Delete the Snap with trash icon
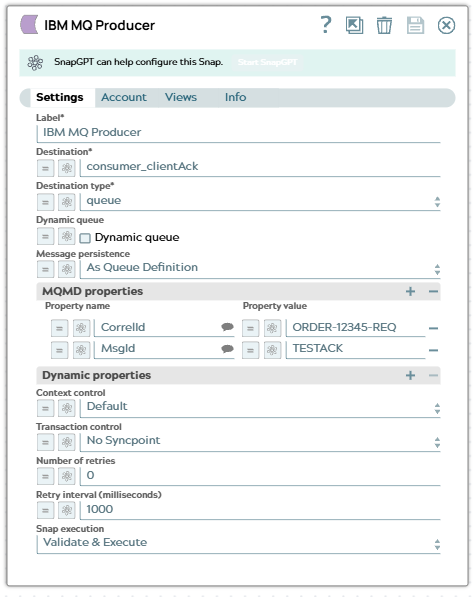 tap(384, 26)
